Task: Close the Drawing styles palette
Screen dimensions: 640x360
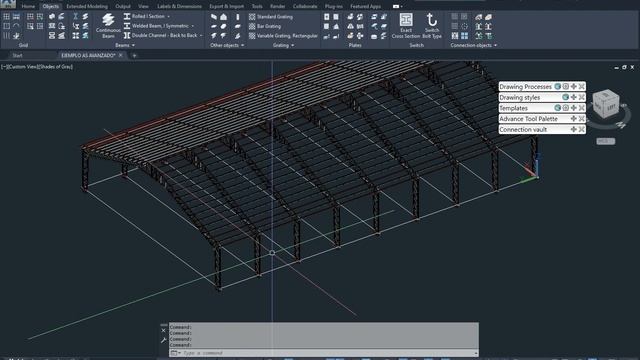Action: click(582, 97)
